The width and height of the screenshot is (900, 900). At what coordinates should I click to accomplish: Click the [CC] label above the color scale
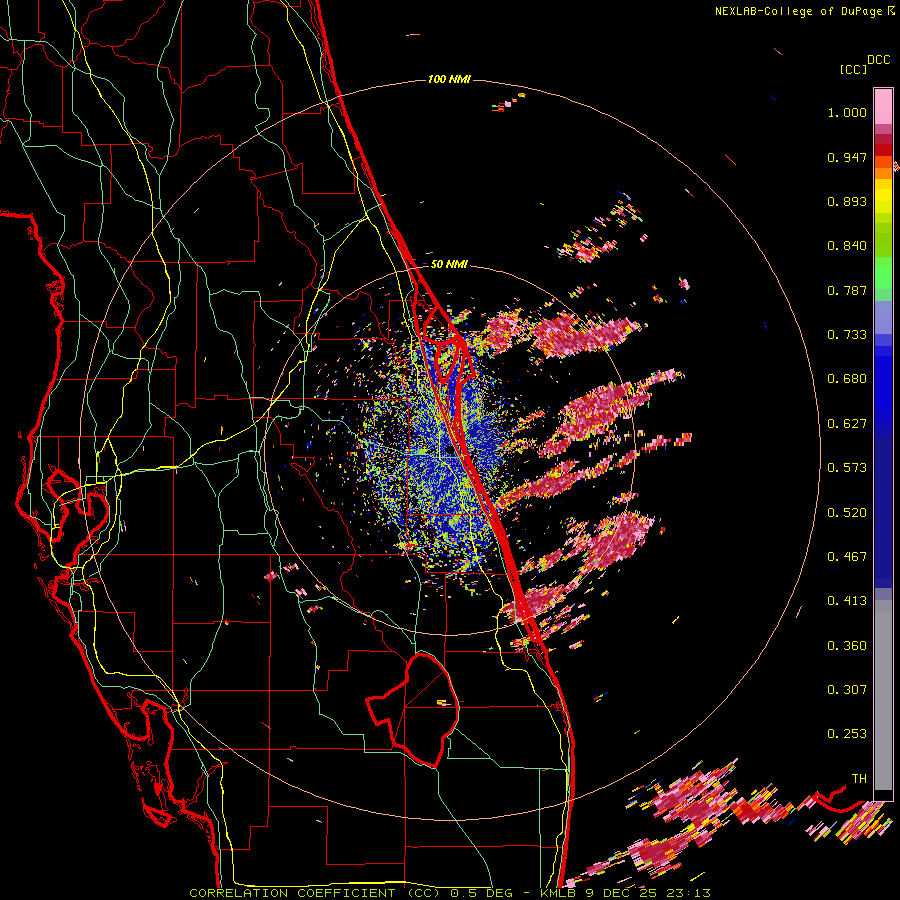pos(853,69)
